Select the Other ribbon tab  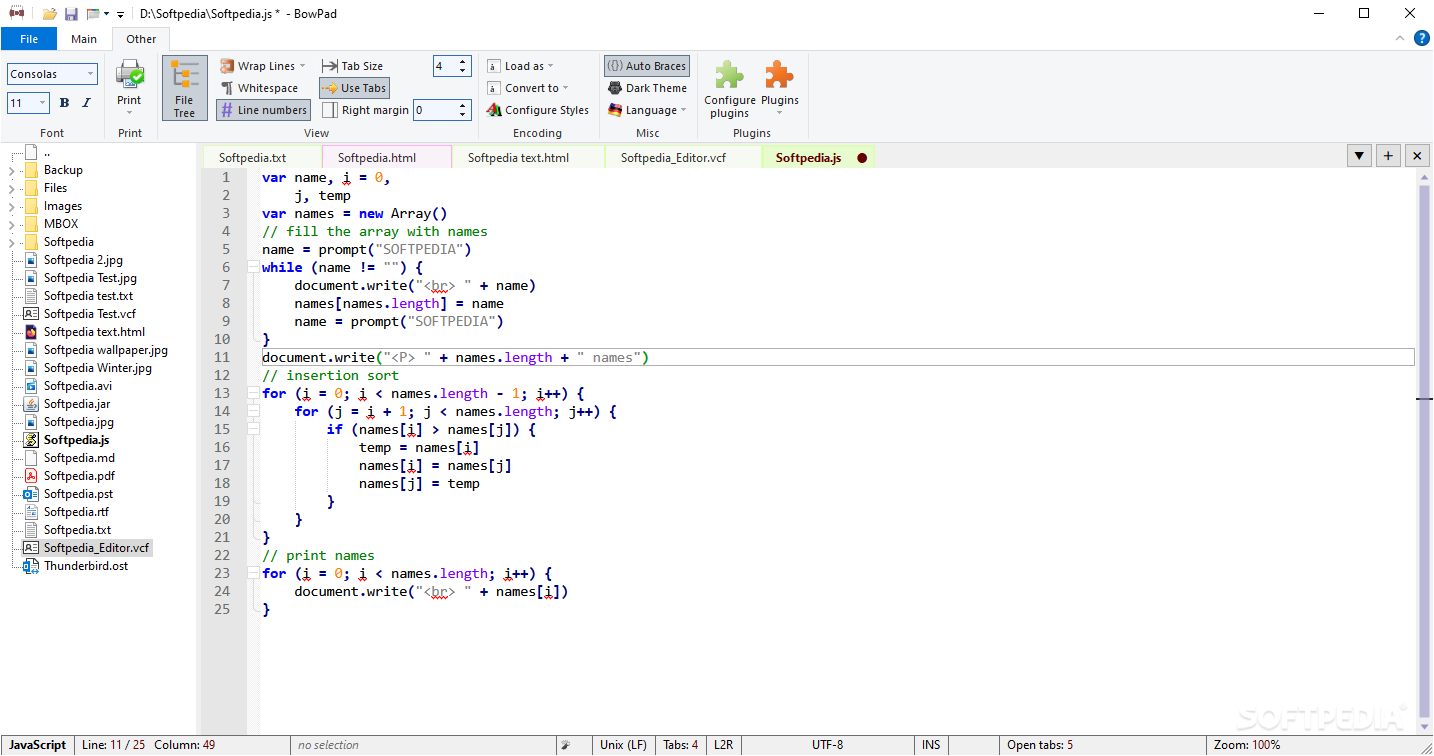141,39
